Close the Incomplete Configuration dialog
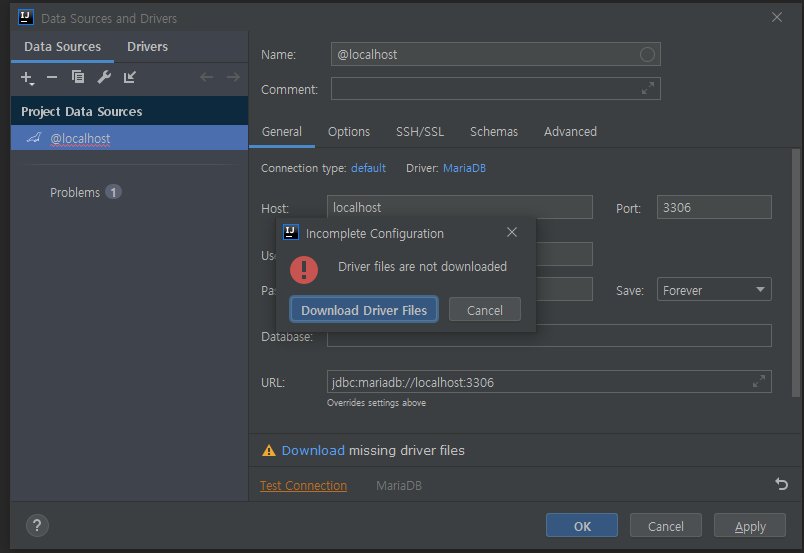The height and width of the screenshot is (553, 804). pyautogui.click(x=512, y=232)
